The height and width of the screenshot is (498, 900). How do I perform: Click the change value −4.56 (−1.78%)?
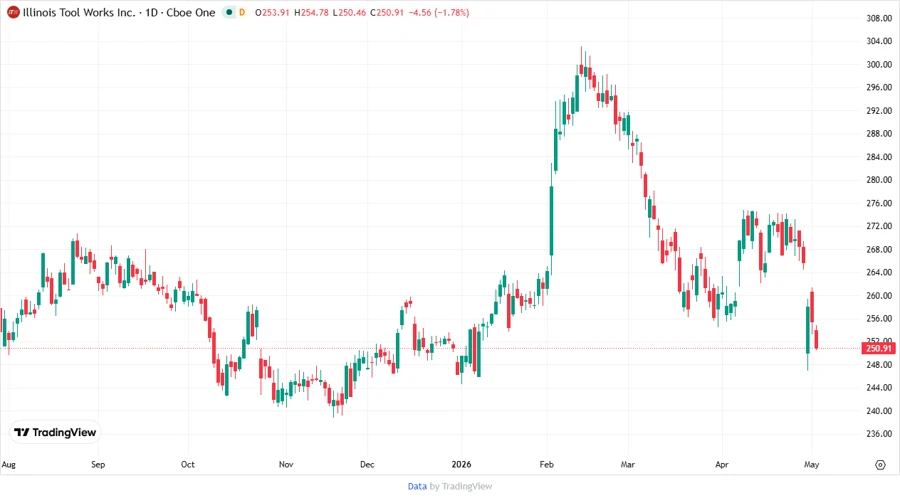pyautogui.click(x=439, y=12)
